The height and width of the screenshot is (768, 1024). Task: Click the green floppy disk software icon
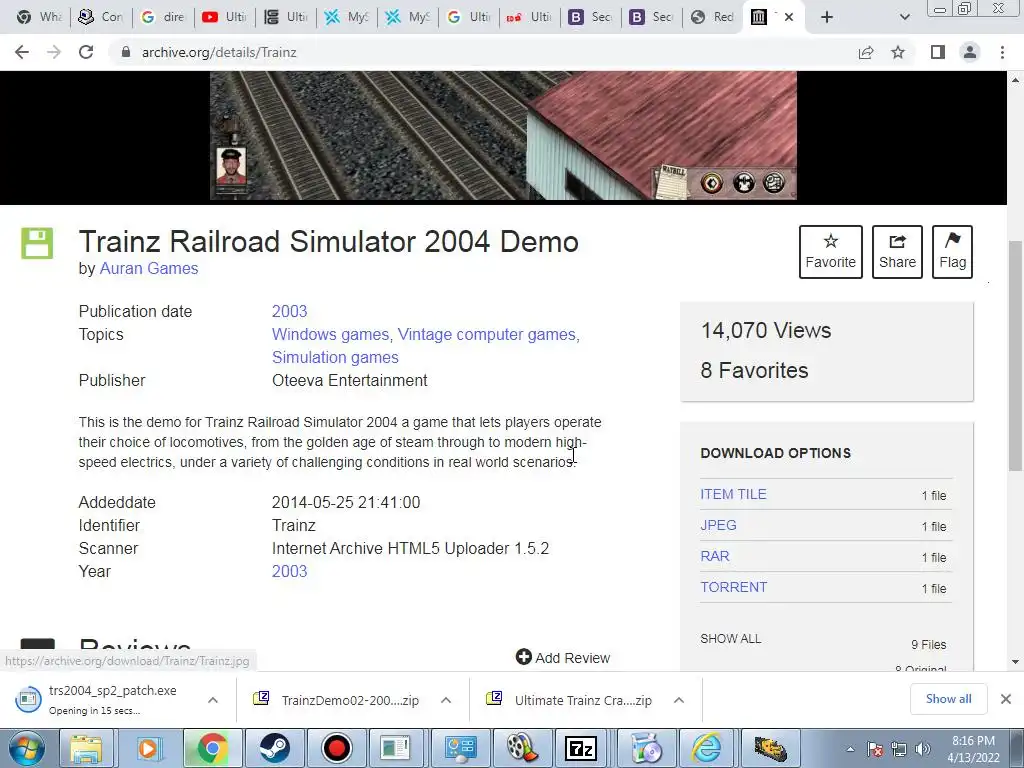point(37,244)
